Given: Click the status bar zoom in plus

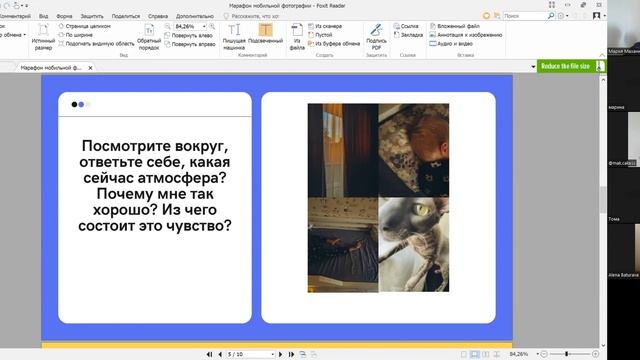Looking at the screenshot, I should tap(596, 354).
